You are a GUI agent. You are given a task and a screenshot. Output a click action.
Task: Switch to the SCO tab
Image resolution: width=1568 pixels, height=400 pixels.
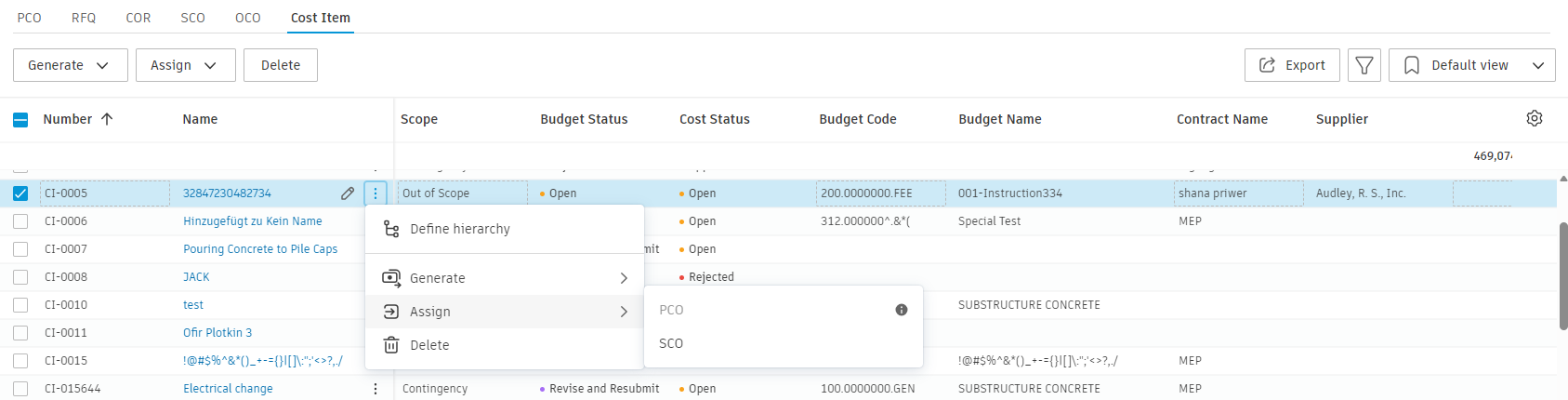[x=193, y=18]
